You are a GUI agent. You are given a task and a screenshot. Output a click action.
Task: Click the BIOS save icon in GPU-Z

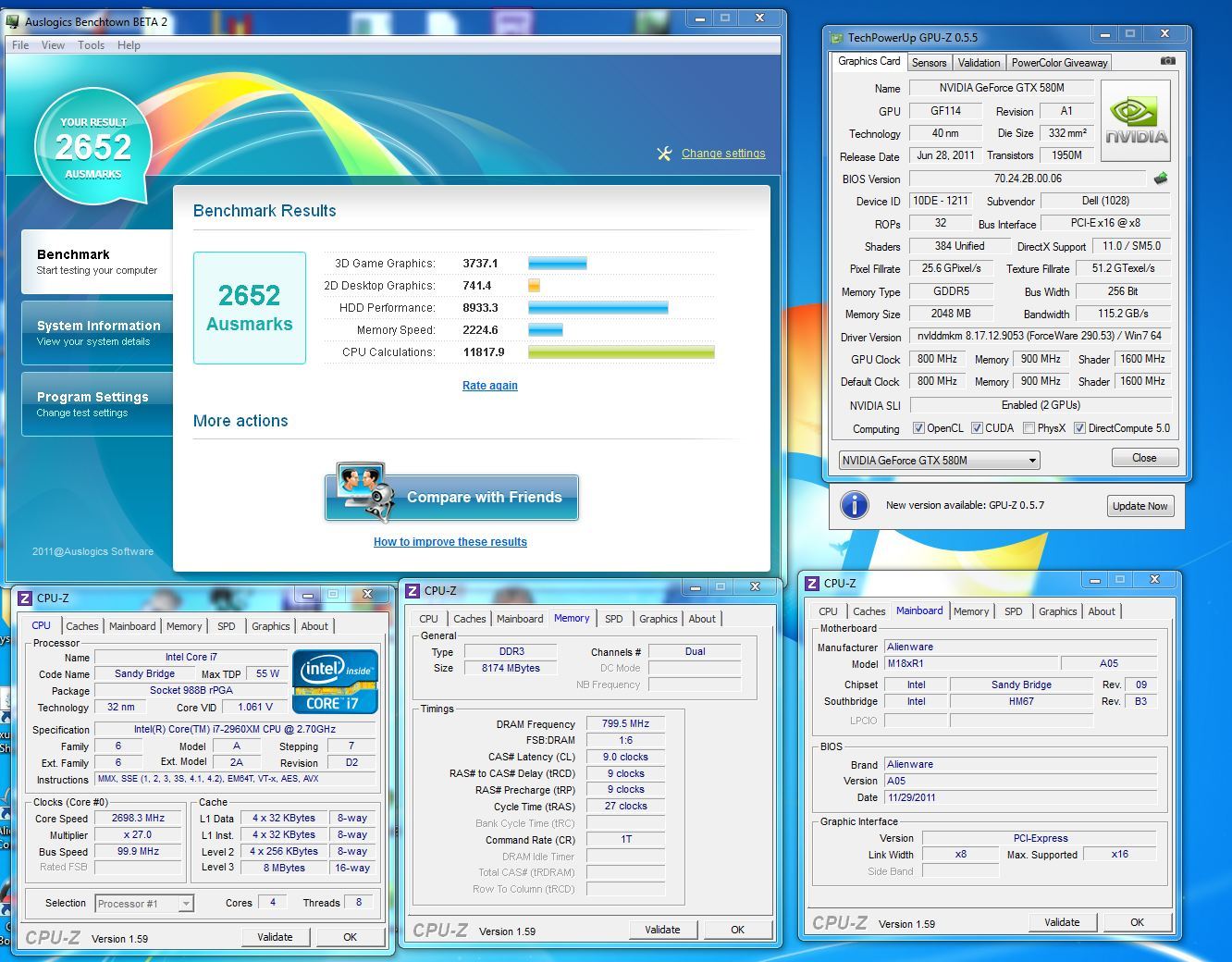pos(1161,179)
